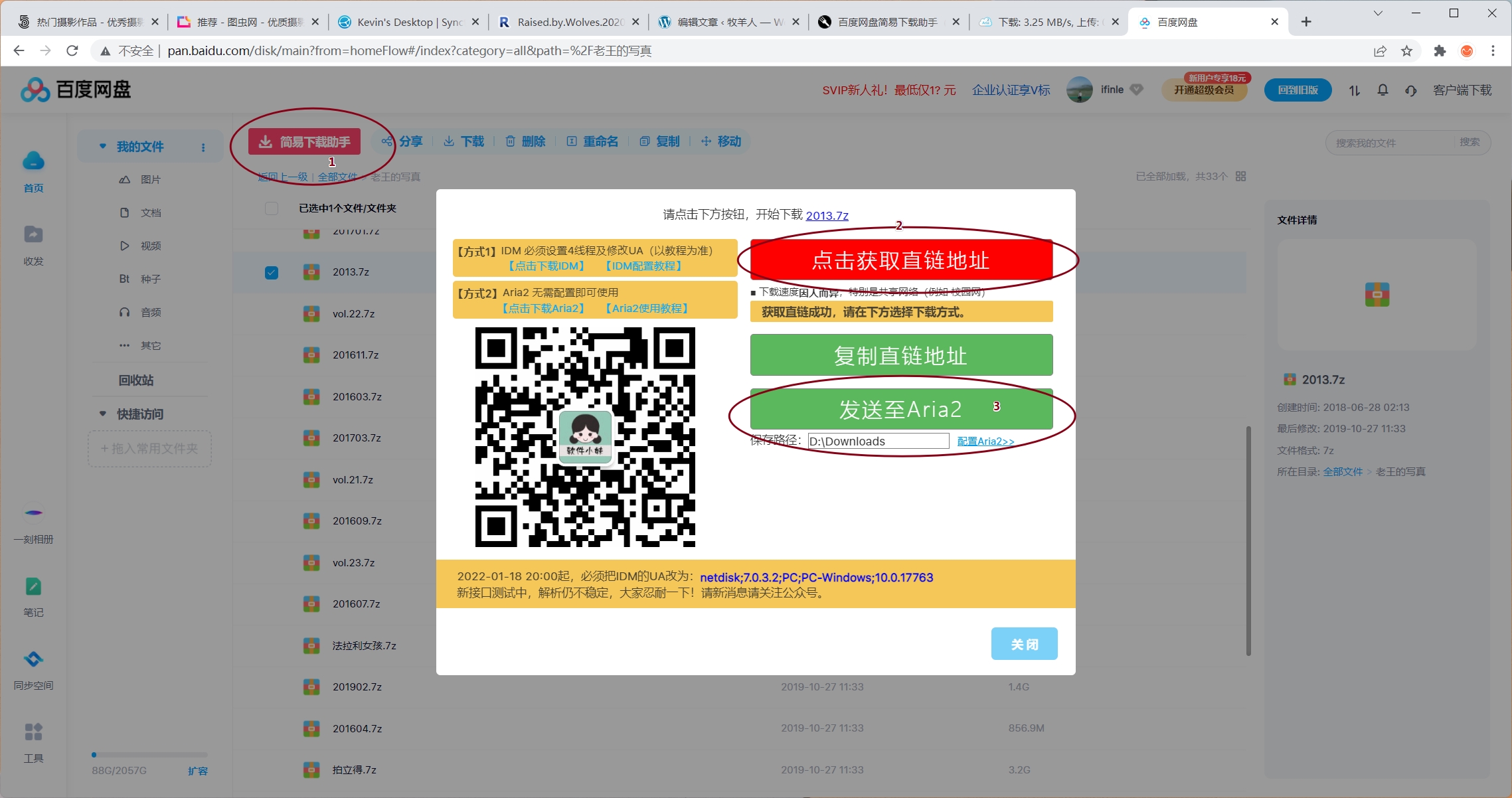Toggle the select-all files checkbox
Image resolution: width=1512 pixels, height=798 pixels.
point(272,208)
